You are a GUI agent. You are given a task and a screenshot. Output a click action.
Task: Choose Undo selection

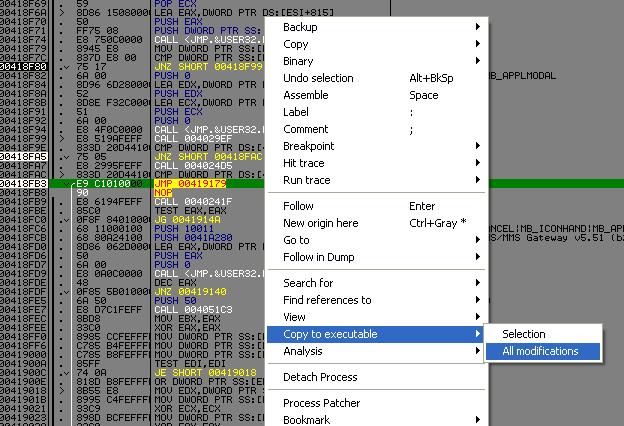(376, 78)
